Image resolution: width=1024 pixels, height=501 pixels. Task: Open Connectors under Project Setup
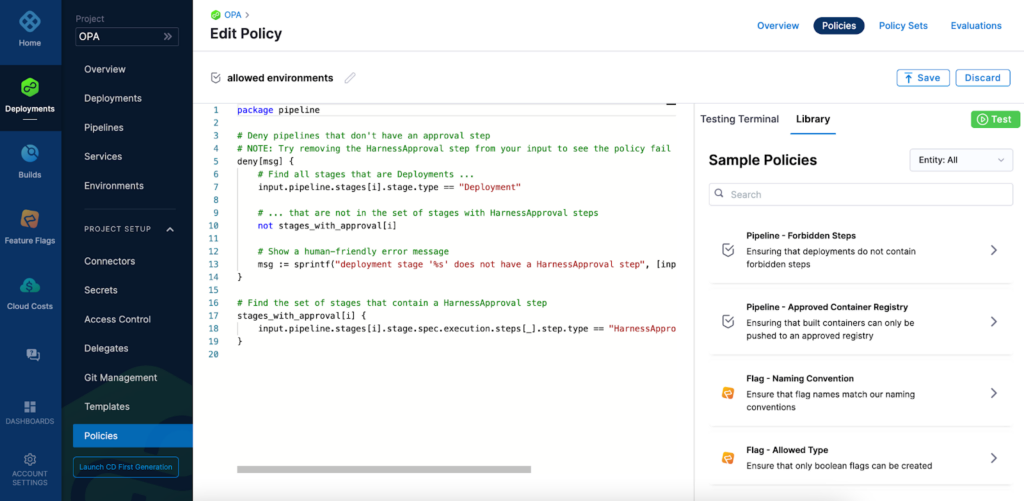[x=109, y=261]
